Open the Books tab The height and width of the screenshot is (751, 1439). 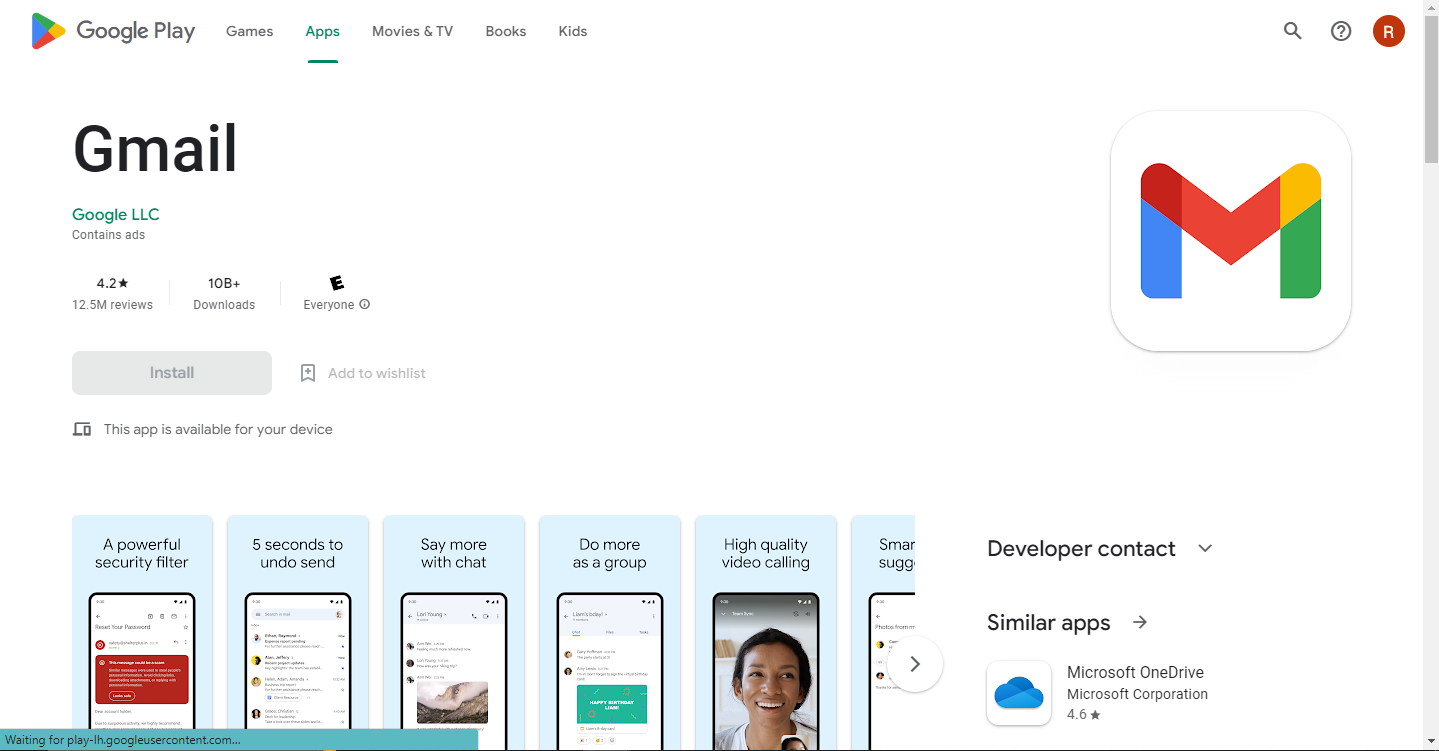506,31
